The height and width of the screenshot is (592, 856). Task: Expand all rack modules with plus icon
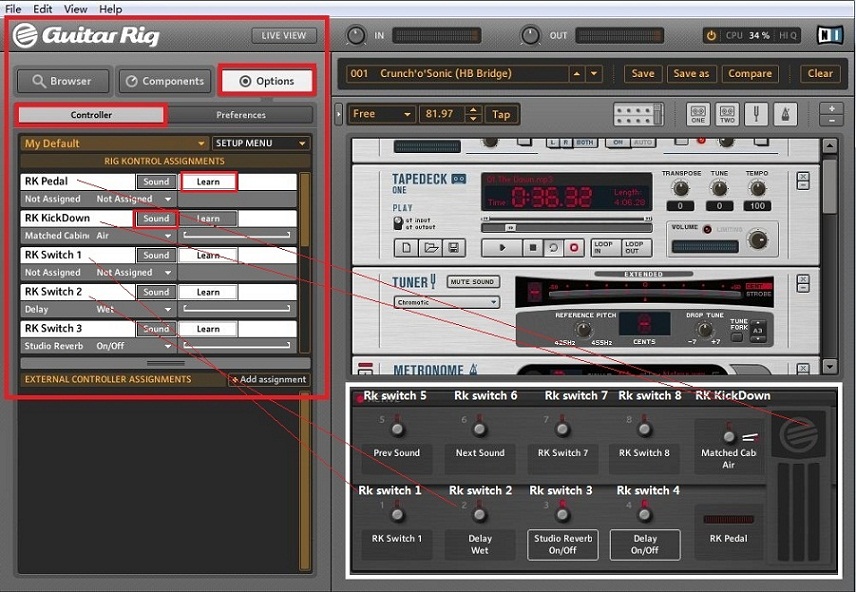(831, 109)
